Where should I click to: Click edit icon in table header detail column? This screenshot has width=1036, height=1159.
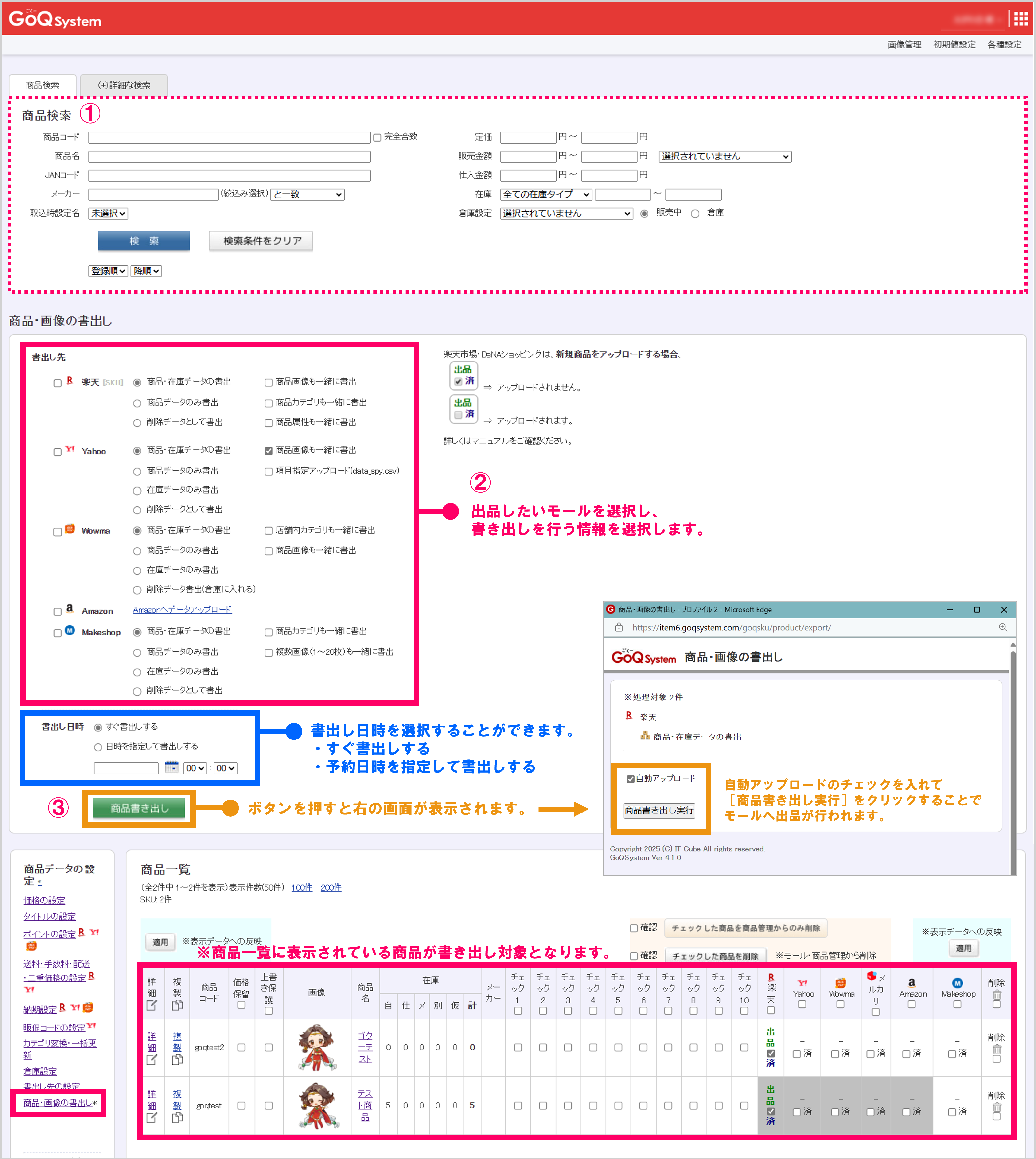coord(152,1005)
